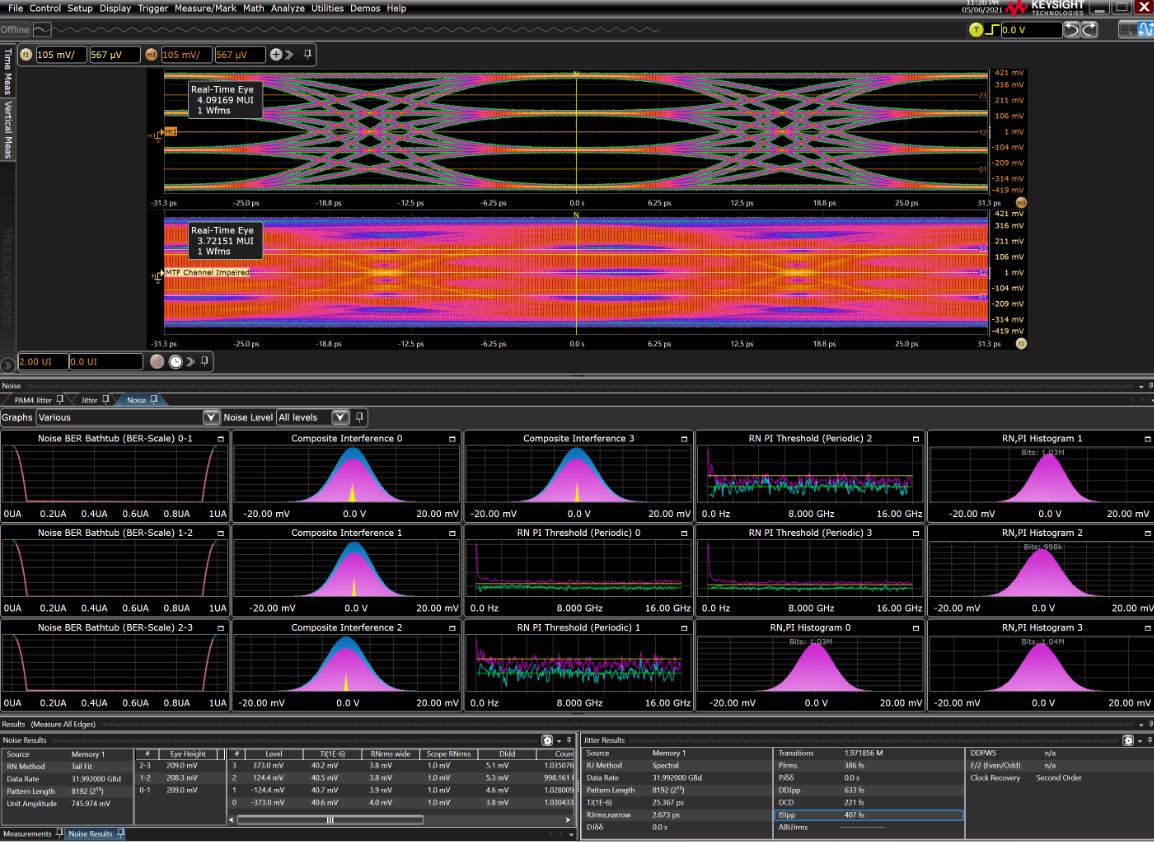Viewport: 1154px width, 842px height.
Task: Click the waveform shape icon beside Offline
Action: 43,29
